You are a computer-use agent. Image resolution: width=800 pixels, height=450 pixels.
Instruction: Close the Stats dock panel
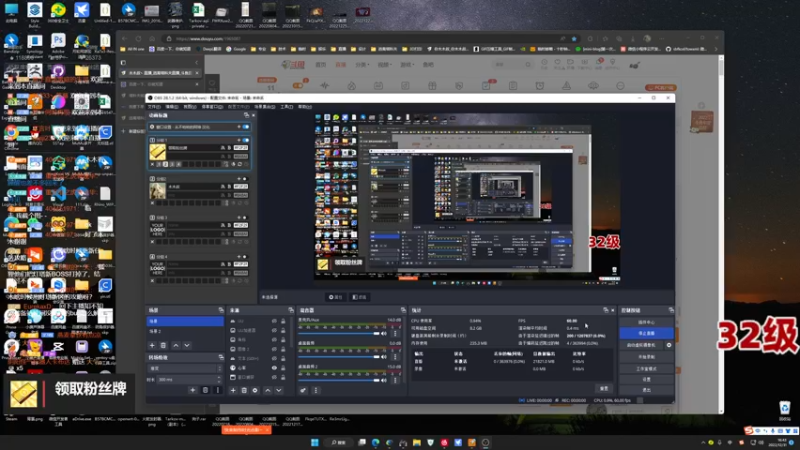coord(613,310)
